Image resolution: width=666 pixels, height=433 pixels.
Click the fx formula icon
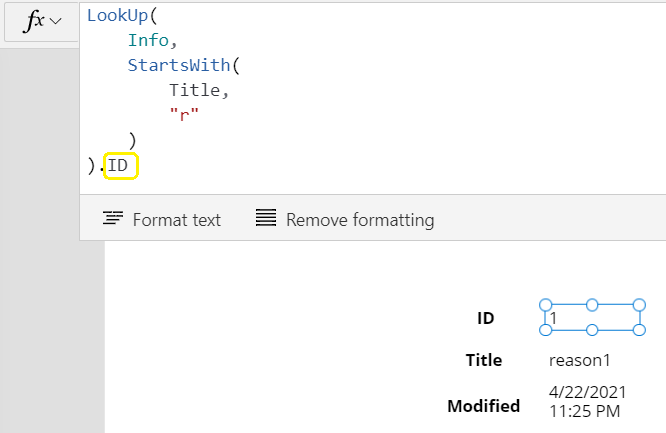(x=34, y=20)
